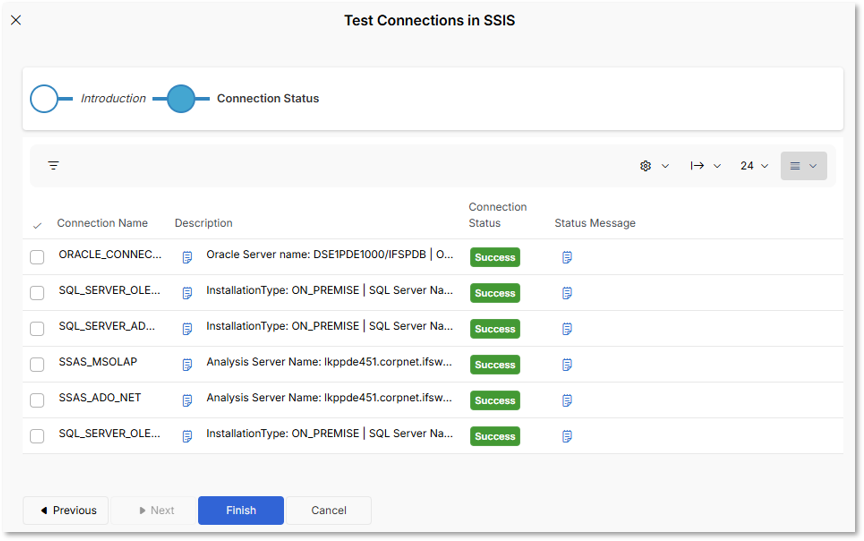View status message icon for SQL_SERVER_AD... row
864x541 pixels.
tap(567, 329)
